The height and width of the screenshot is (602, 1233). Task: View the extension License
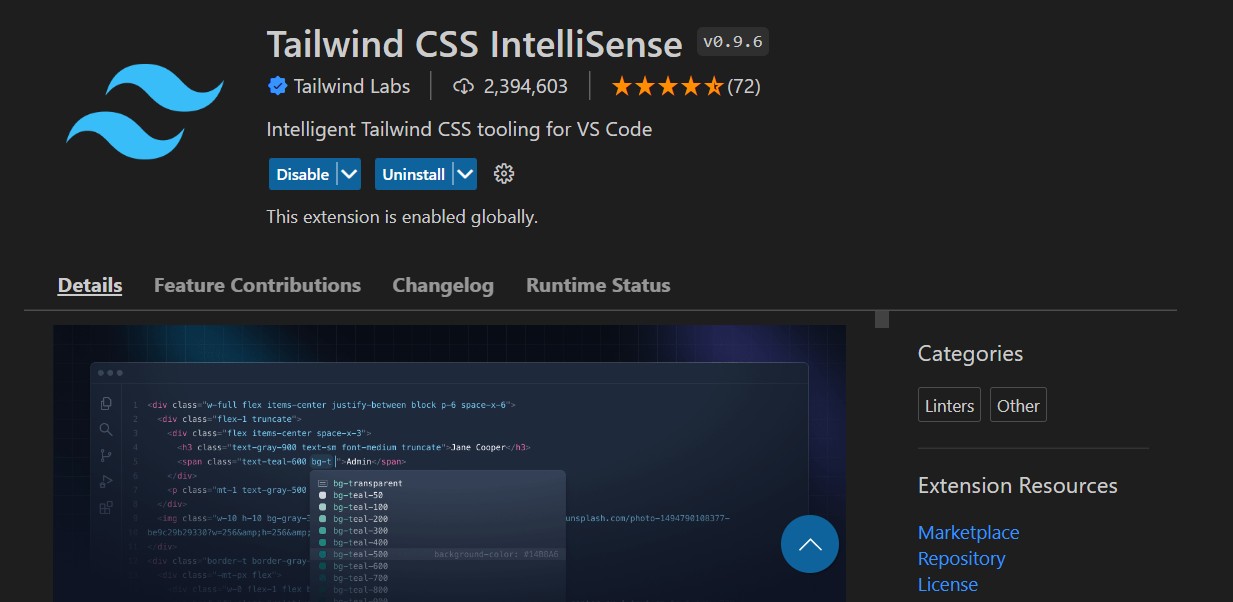(x=948, y=584)
